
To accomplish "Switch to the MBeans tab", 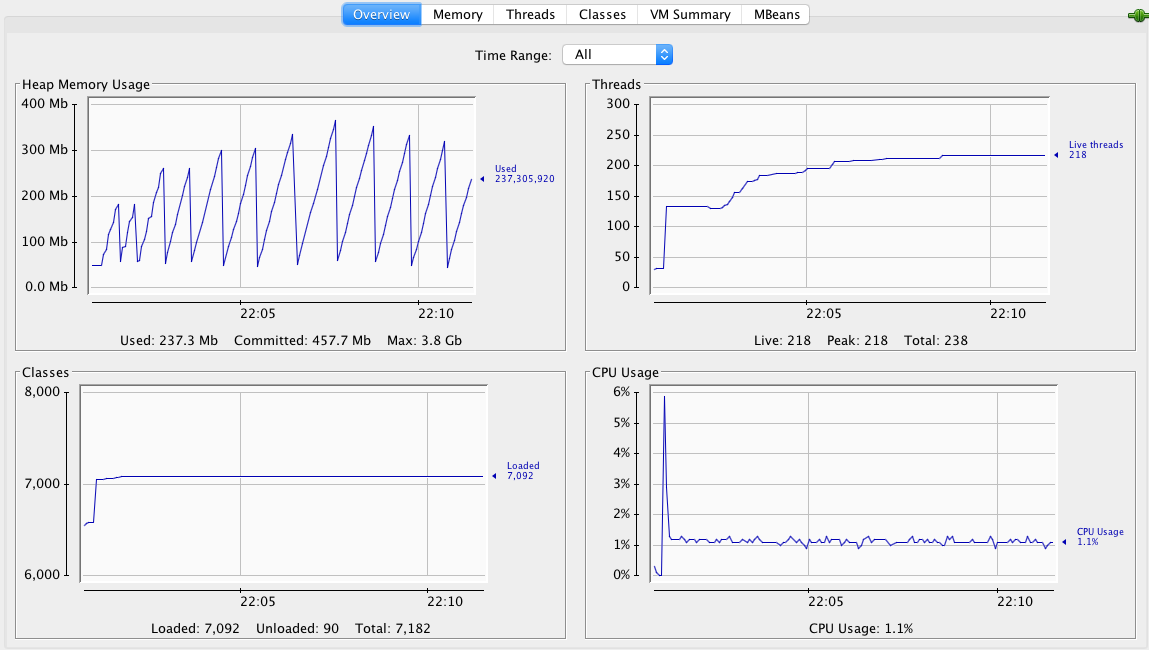I will (776, 14).
